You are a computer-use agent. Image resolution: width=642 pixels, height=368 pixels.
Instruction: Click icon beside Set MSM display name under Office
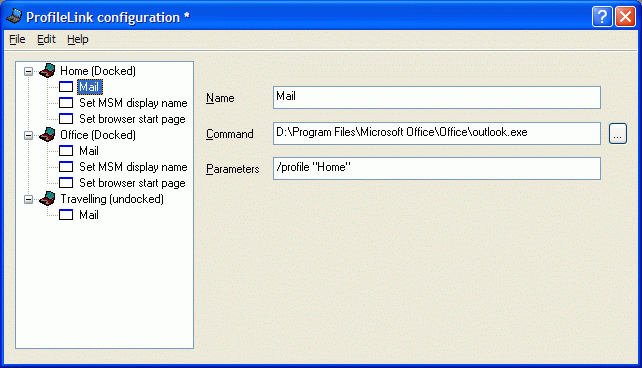tap(66, 167)
